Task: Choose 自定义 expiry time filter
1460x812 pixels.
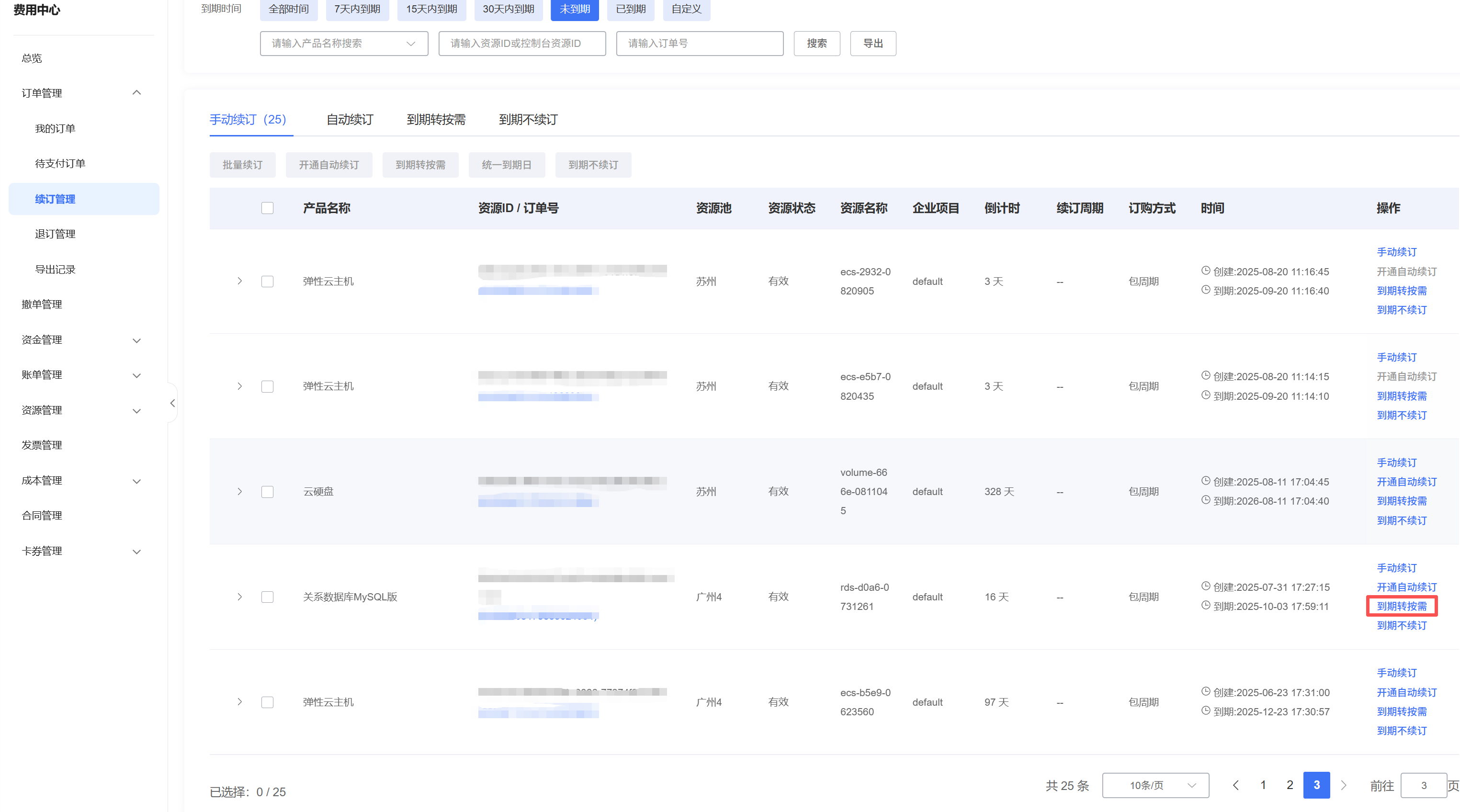Action: coord(687,9)
